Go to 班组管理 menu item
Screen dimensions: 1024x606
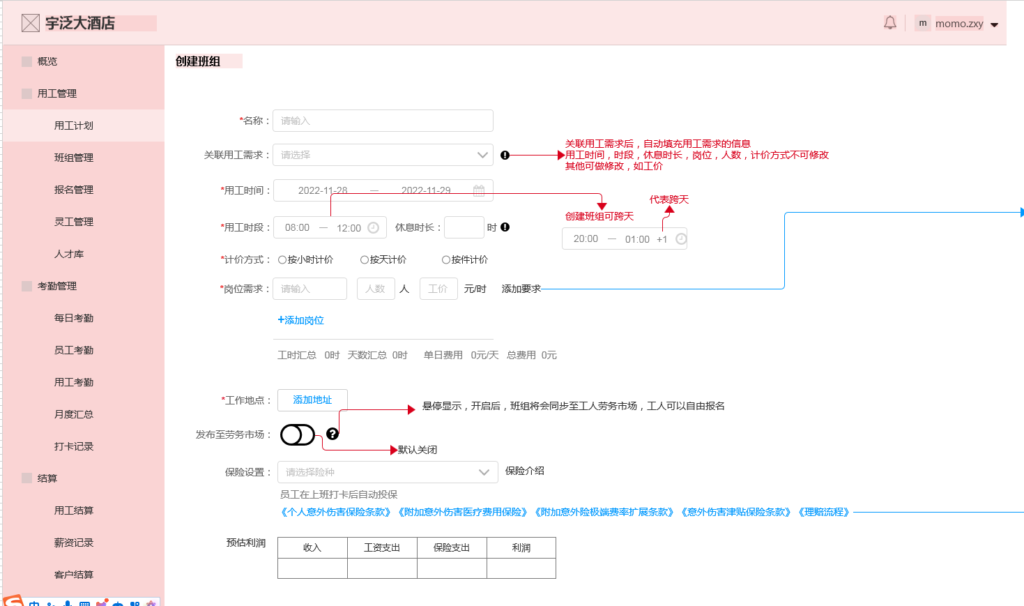[73, 157]
